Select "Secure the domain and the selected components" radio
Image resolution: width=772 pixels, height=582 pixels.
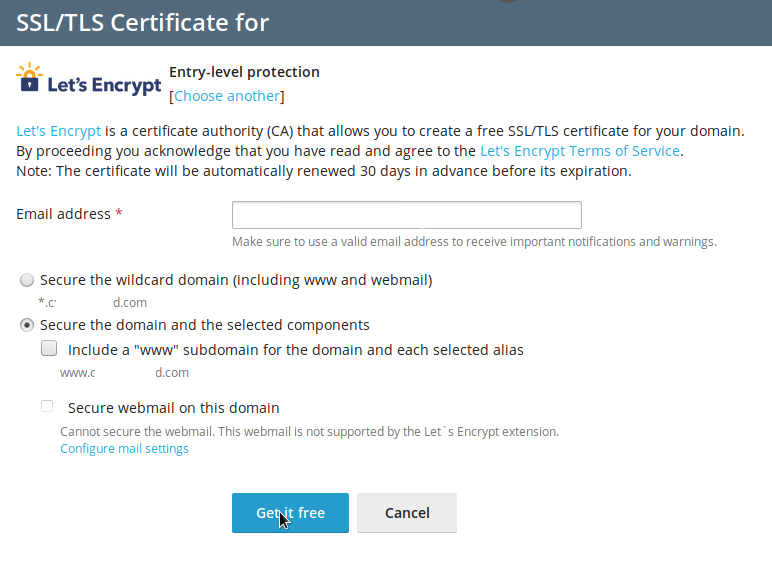click(27, 325)
